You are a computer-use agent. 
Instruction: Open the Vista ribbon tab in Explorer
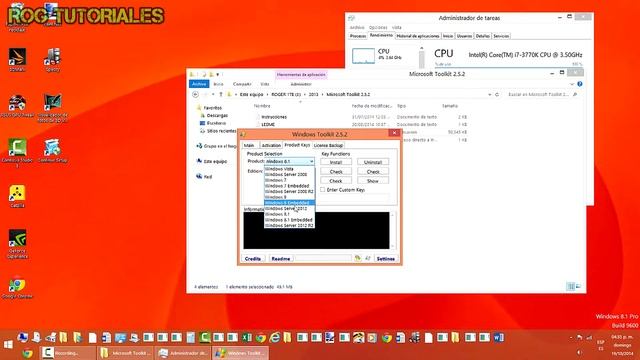[x=265, y=84]
